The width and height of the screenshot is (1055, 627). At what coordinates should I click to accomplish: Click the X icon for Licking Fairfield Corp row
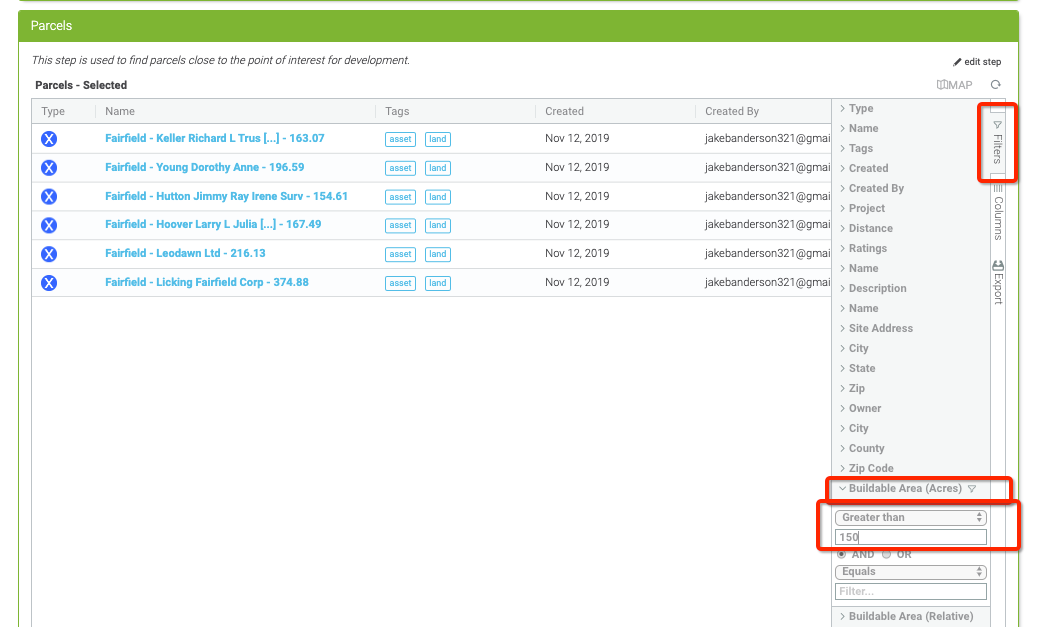[x=48, y=283]
